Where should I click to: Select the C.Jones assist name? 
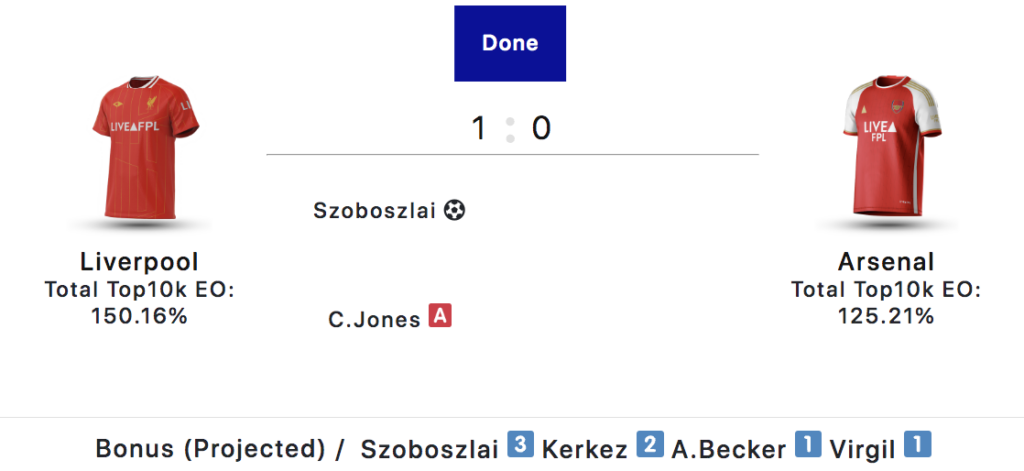pos(374,320)
